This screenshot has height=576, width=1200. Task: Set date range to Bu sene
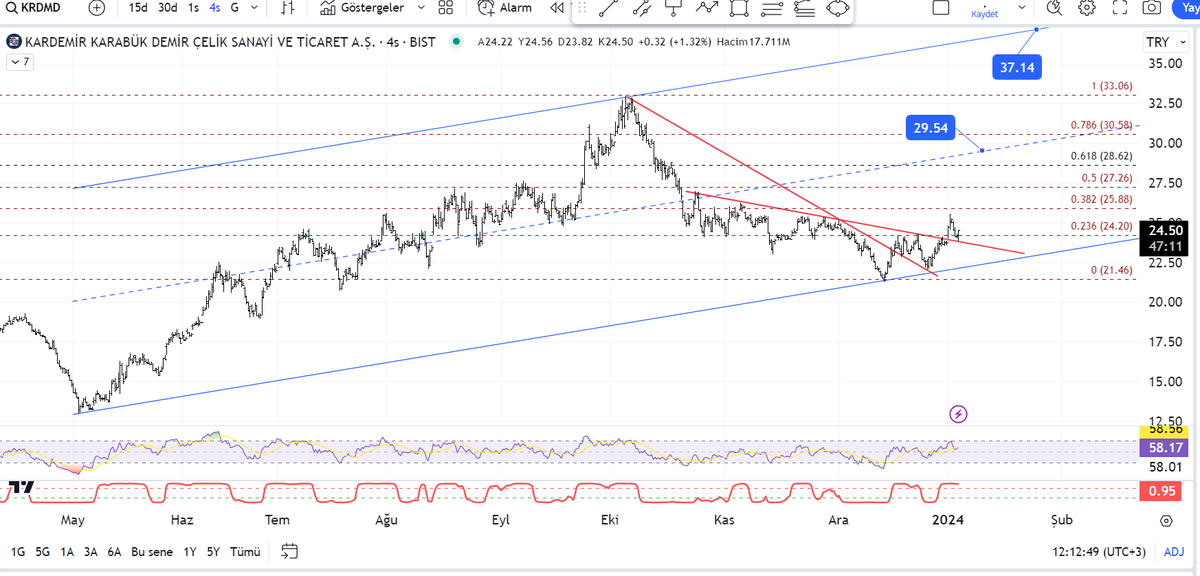(152, 552)
